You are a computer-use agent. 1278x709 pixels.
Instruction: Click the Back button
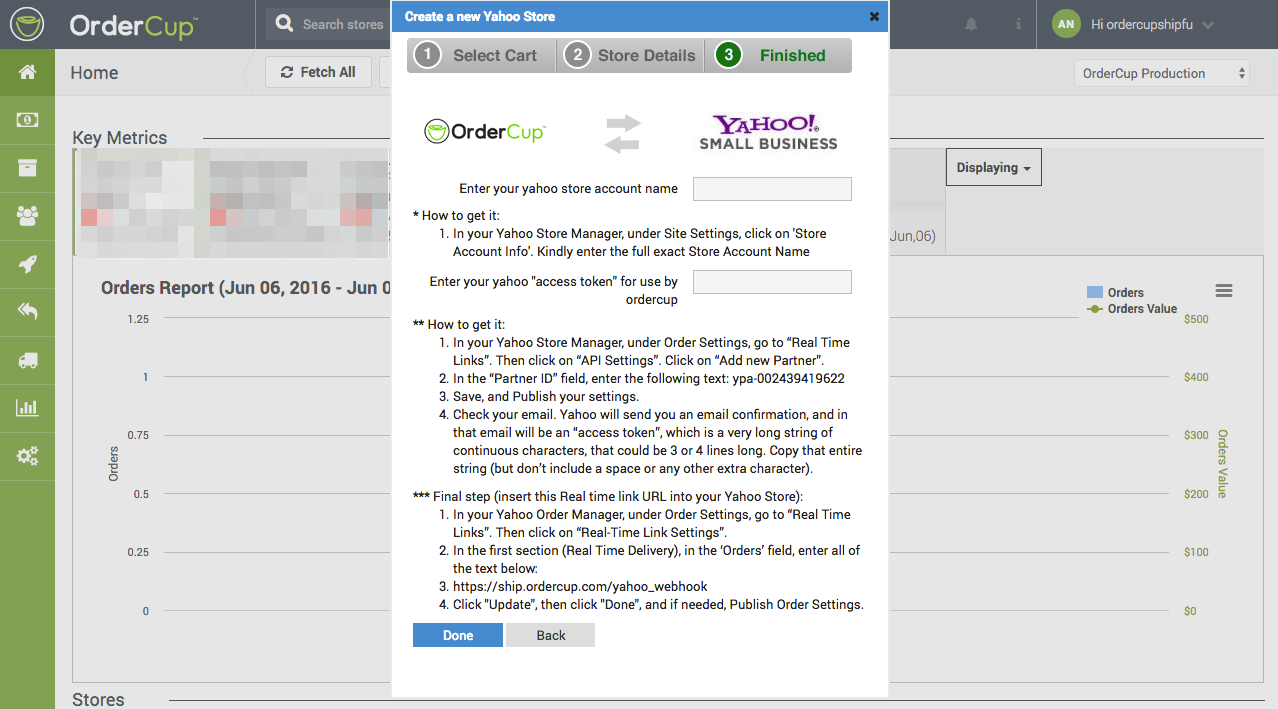pyautogui.click(x=551, y=635)
